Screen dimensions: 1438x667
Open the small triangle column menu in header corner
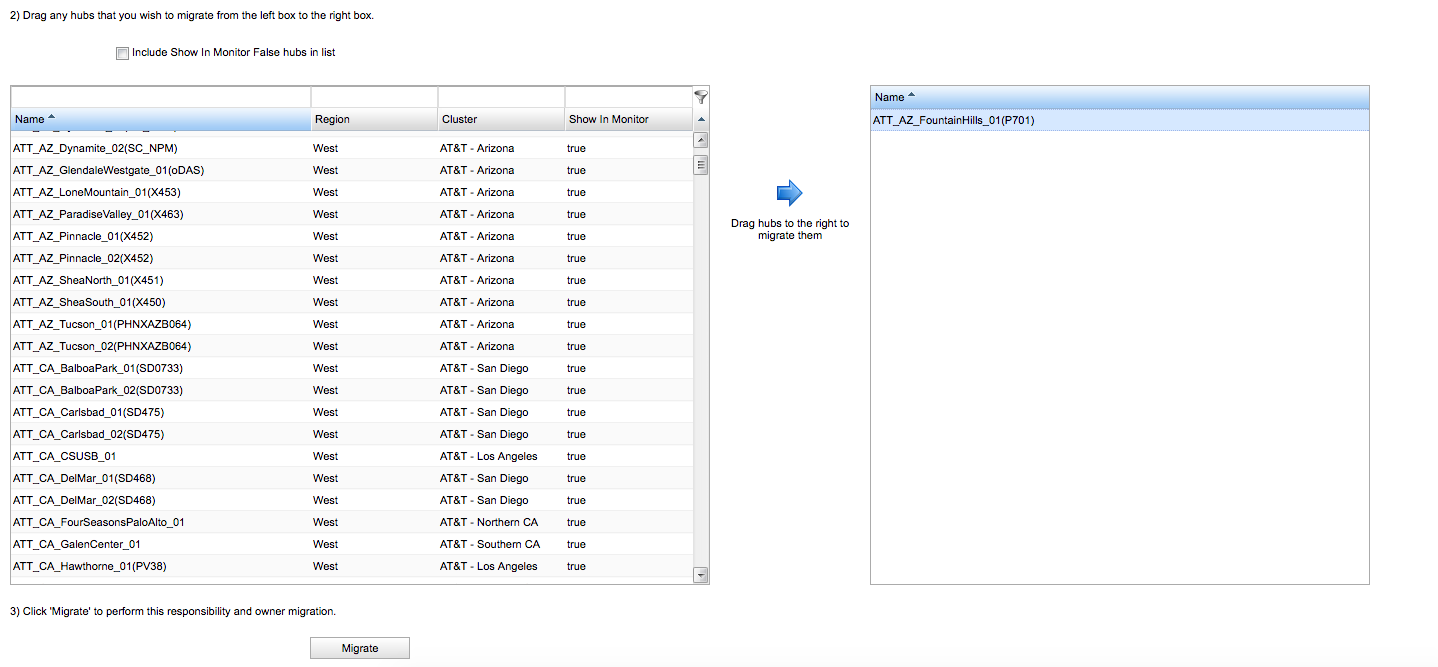pyautogui.click(x=701, y=120)
